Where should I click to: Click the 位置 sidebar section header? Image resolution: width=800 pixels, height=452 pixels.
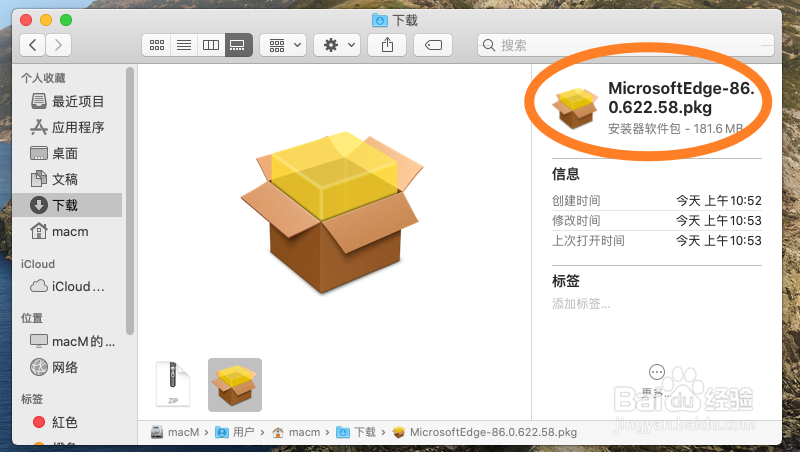point(32,318)
